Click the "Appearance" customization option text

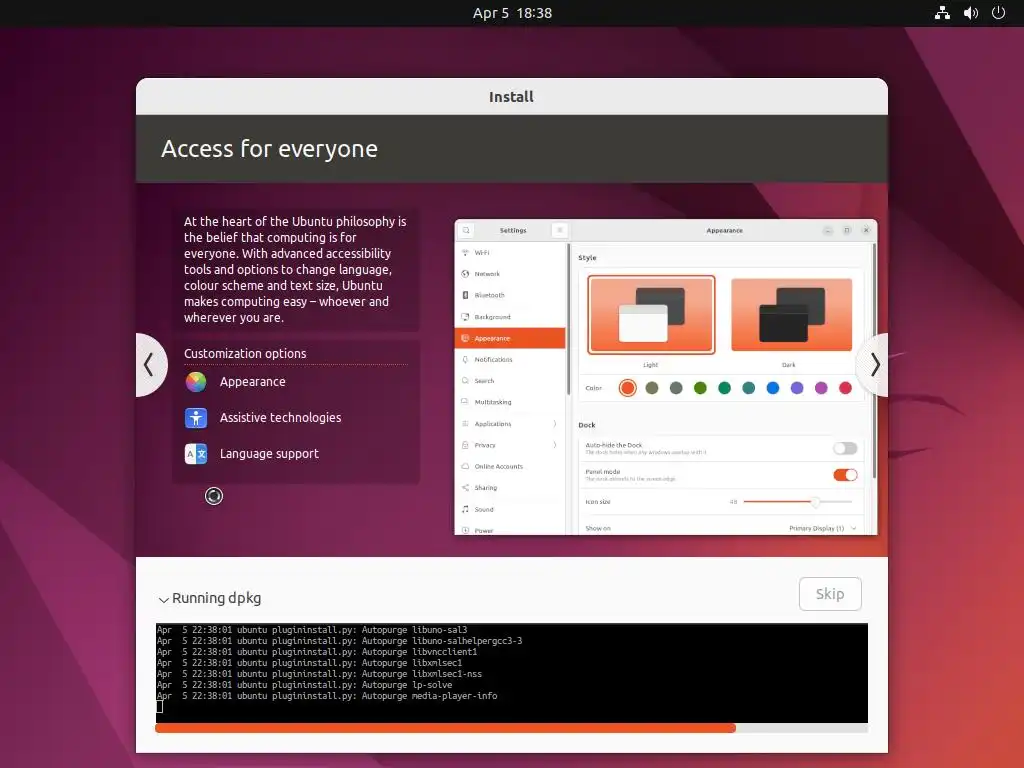(253, 382)
